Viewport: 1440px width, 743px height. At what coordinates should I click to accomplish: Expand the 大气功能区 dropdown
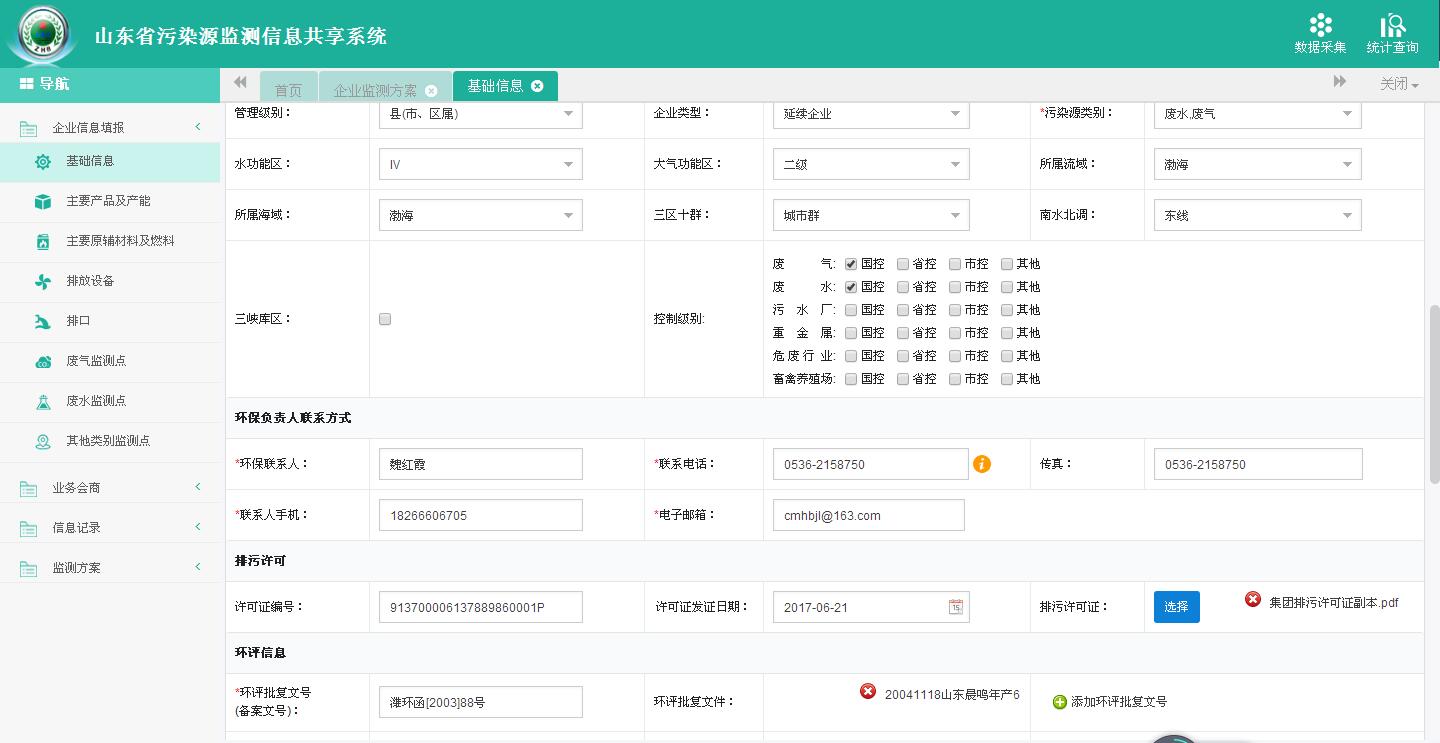click(x=870, y=165)
